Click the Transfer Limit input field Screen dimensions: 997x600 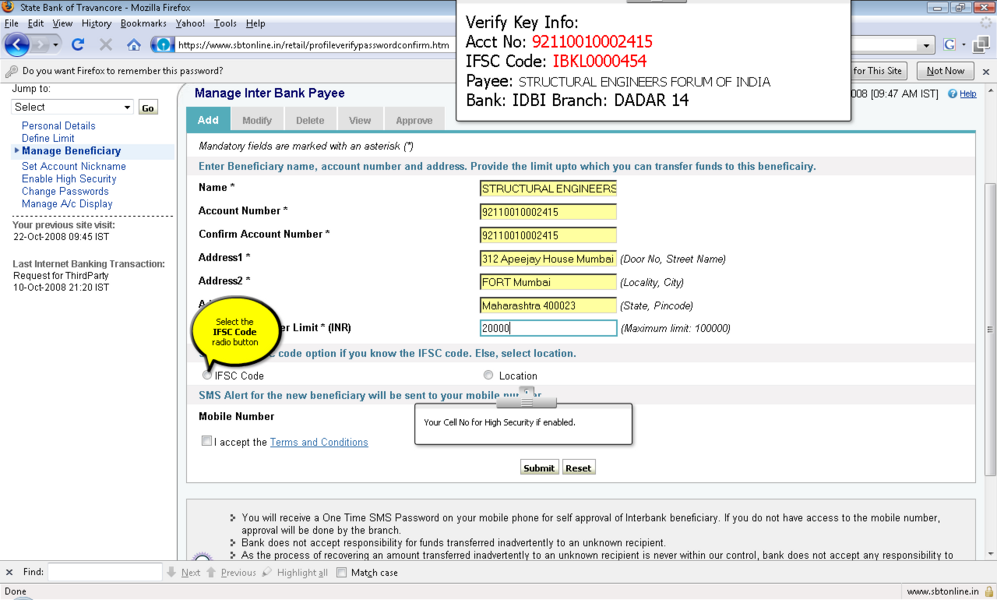coord(548,328)
